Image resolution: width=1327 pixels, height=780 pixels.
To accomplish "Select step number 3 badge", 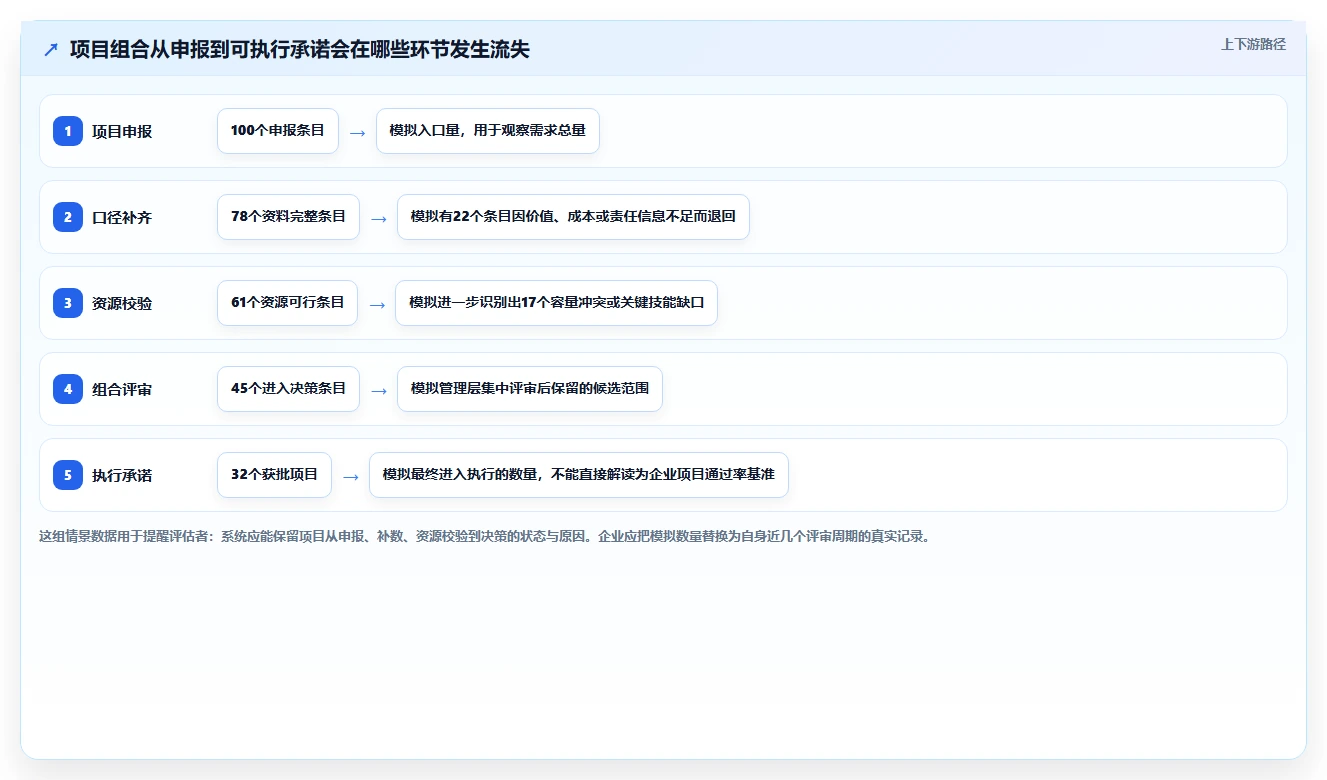I will (68, 303).
